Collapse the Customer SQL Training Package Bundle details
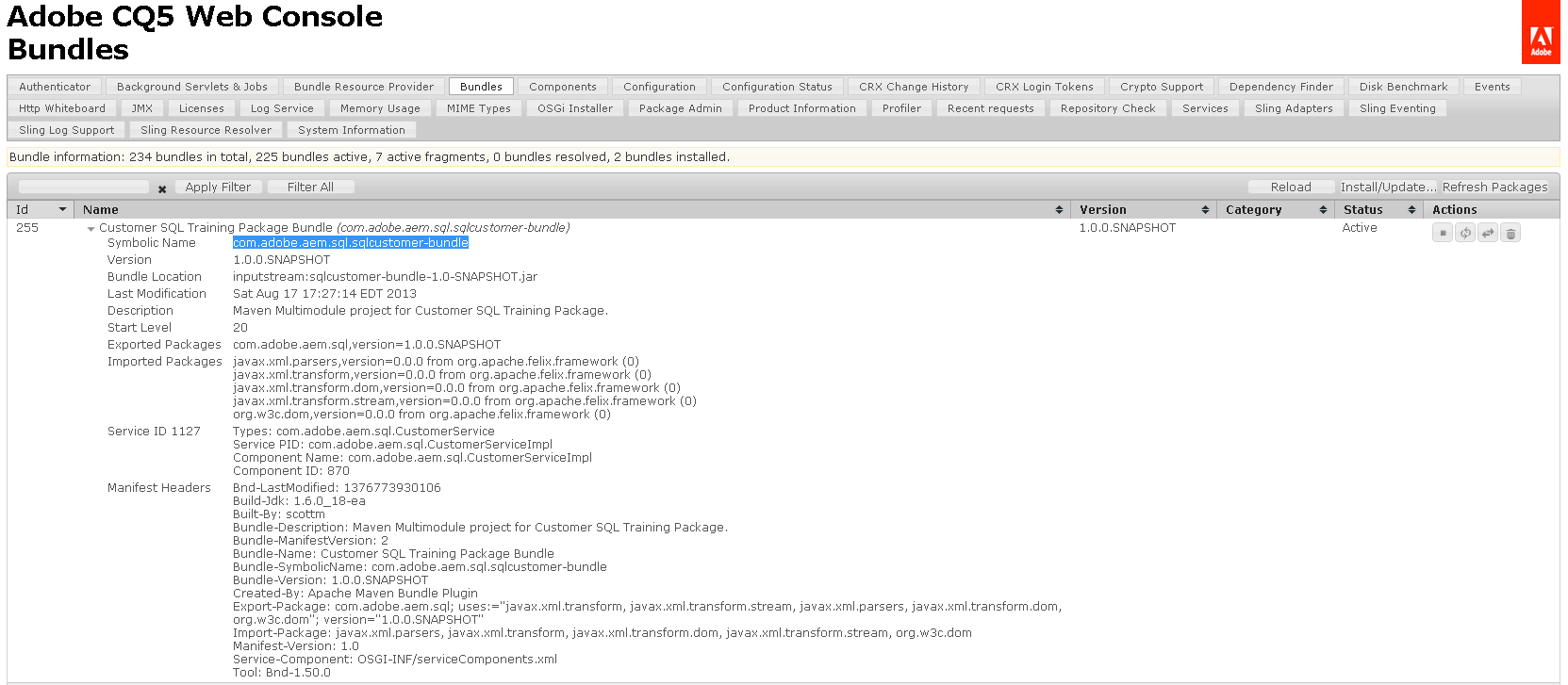 91,229
